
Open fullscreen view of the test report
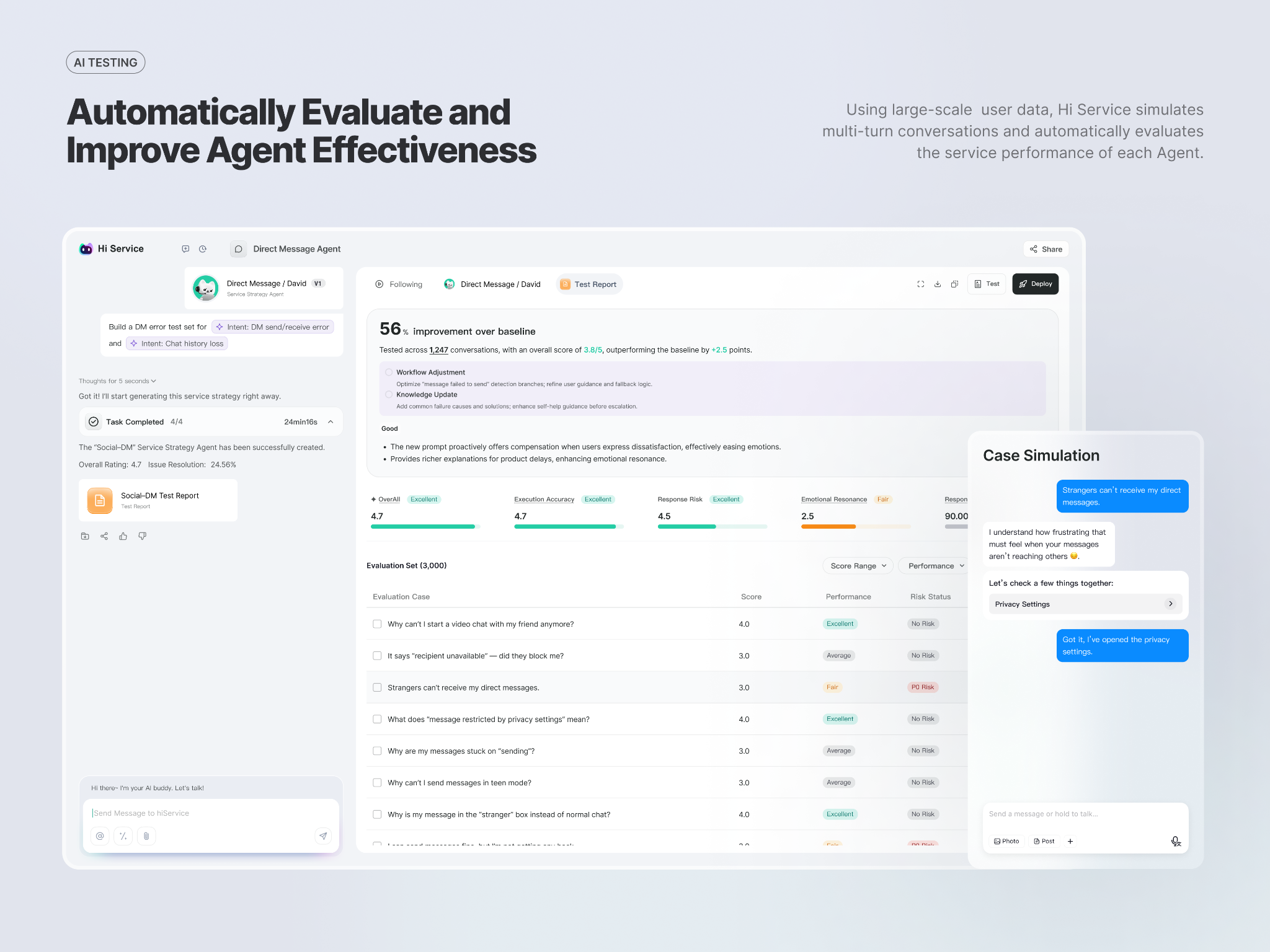pos(920,284)
